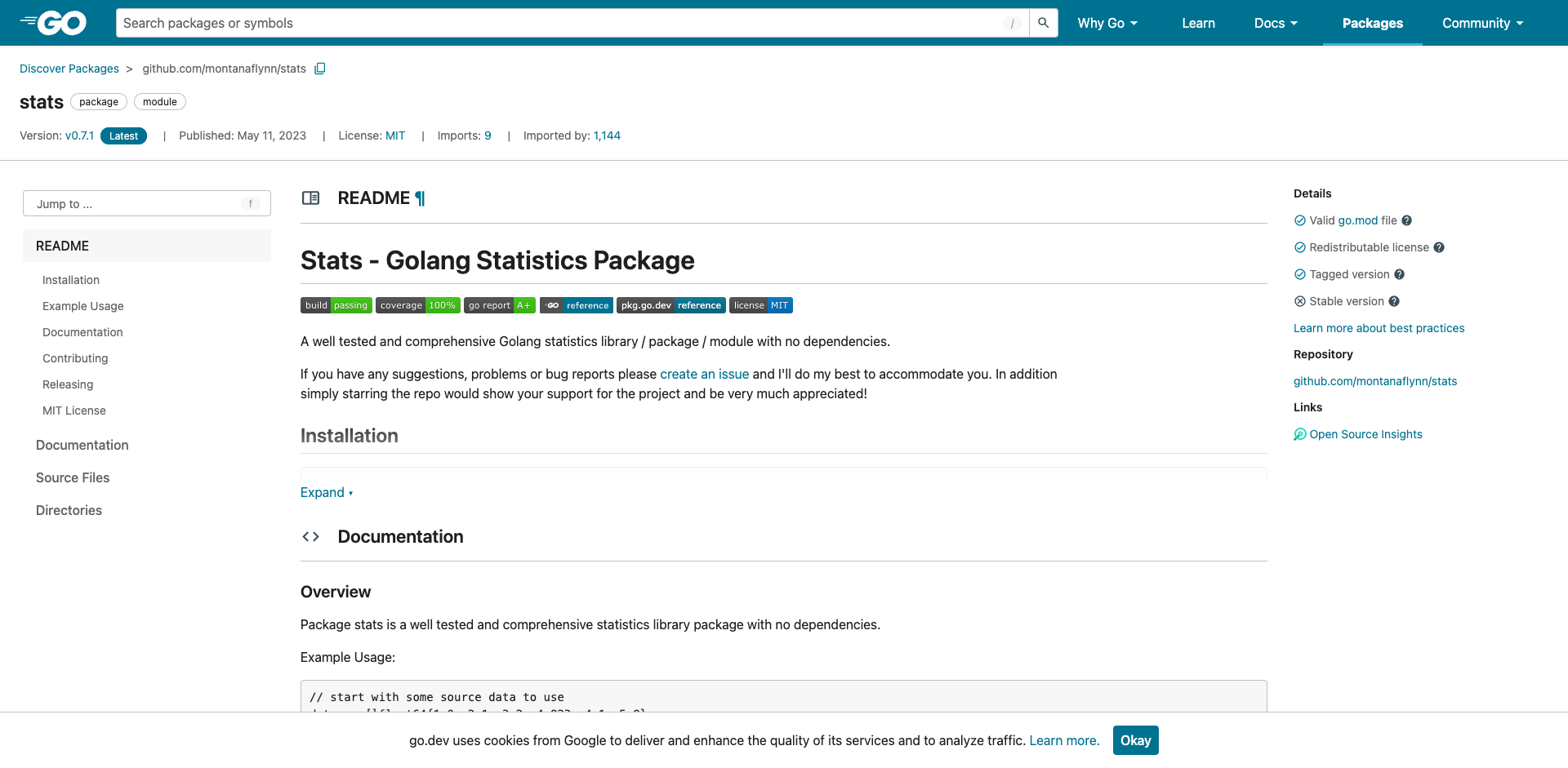Open help icon beside Tagged version
1568x768 pixels.
coord(1399,274)
